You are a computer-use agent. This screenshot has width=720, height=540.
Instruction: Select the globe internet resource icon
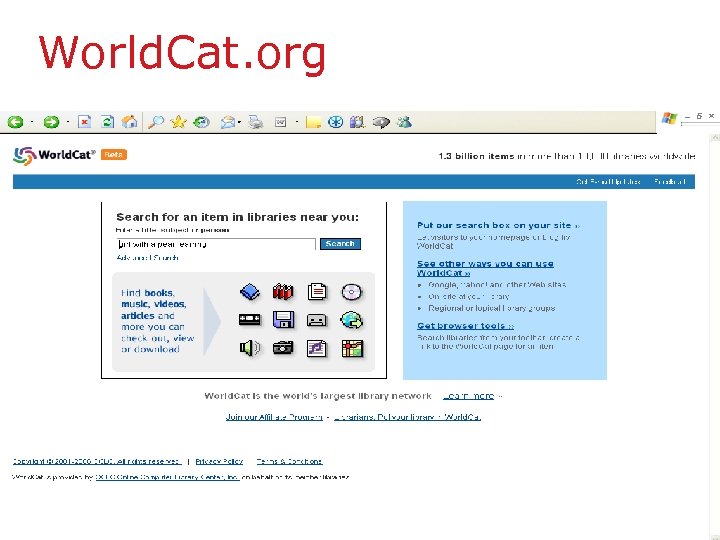coord(352,320)
